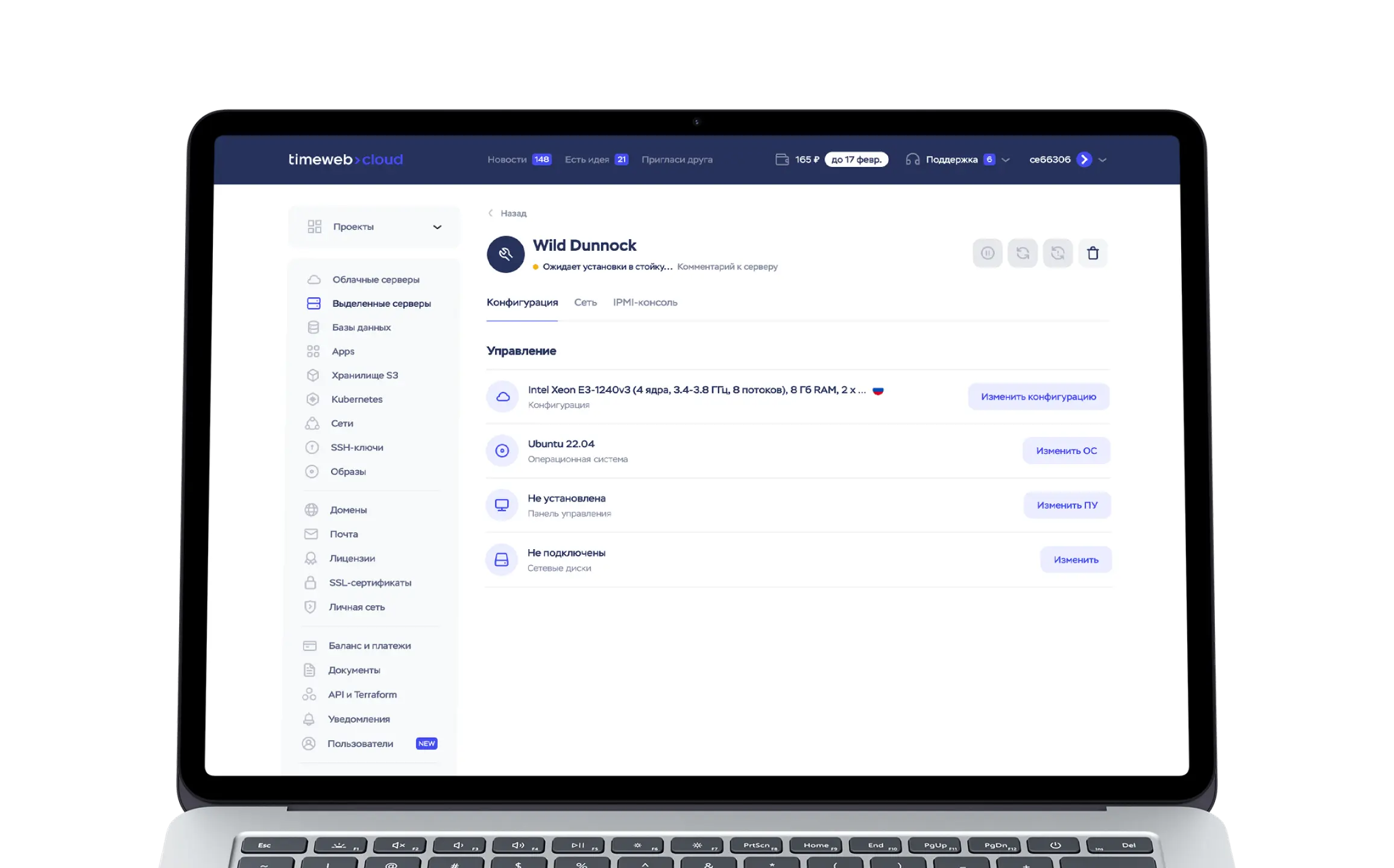The width and height of the screenshot is (1394, 868).
Task: Open Хранилище S3 in sidebar
Action: [x=364, y=375]
